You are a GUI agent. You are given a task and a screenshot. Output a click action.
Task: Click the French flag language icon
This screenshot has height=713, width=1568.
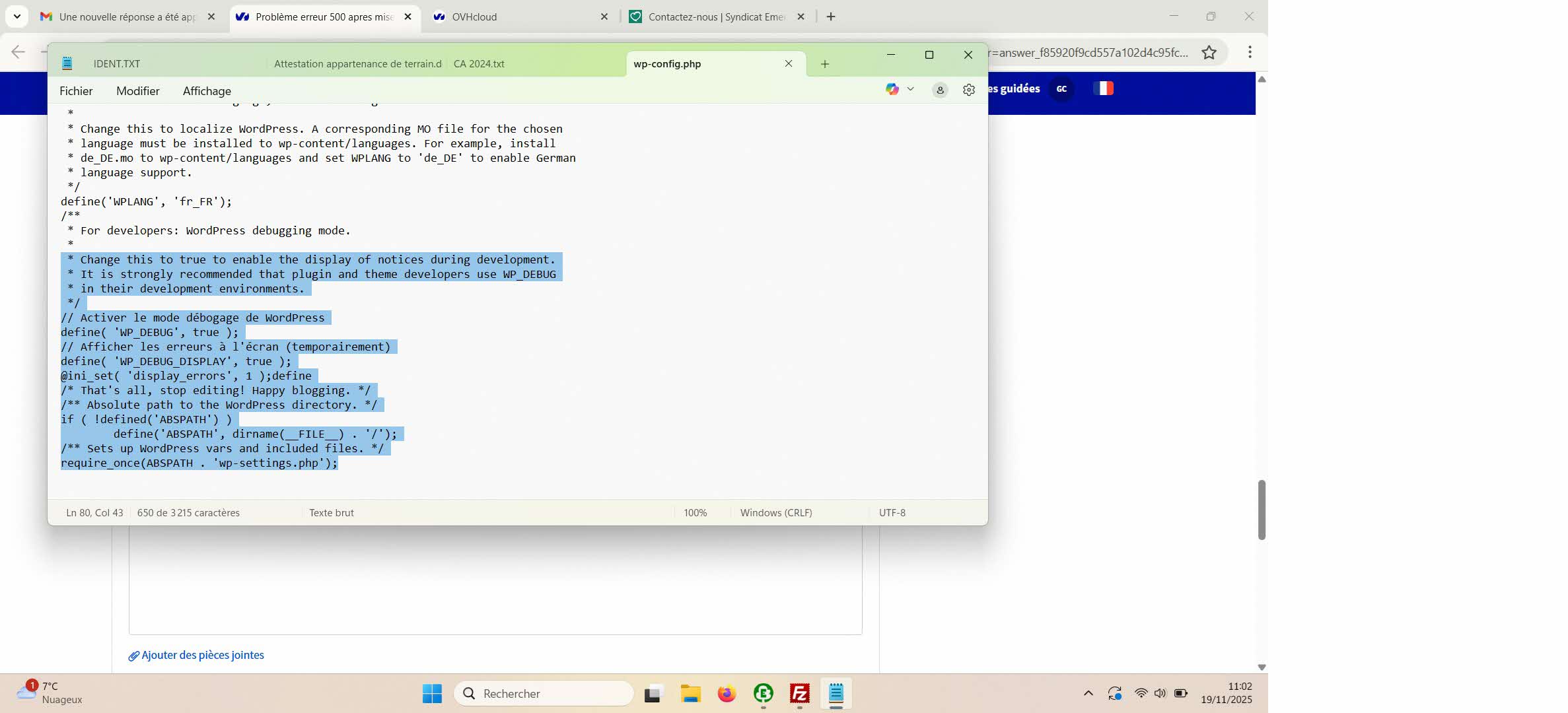[x=1103, y=88]
